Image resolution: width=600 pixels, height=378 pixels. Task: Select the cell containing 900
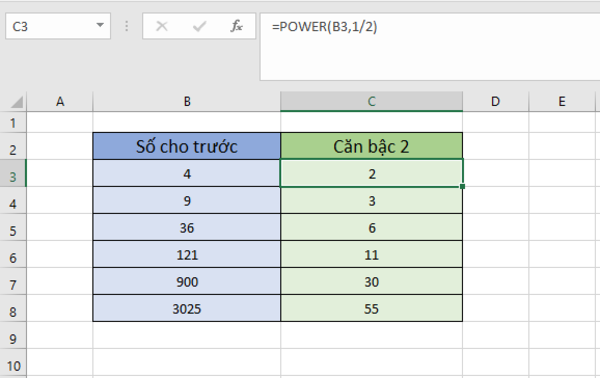[187, 282]
